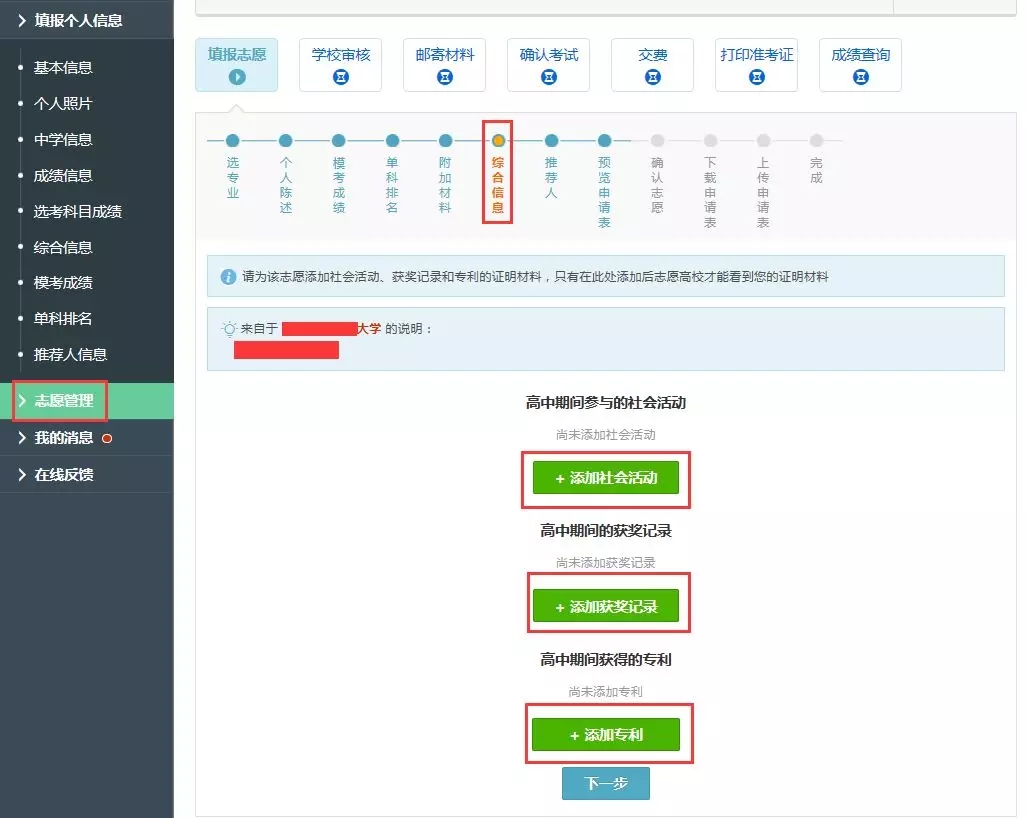1026x818 pixels.
Task: Click the 添加获奖记录 button
Action: [x=605, y=607]
